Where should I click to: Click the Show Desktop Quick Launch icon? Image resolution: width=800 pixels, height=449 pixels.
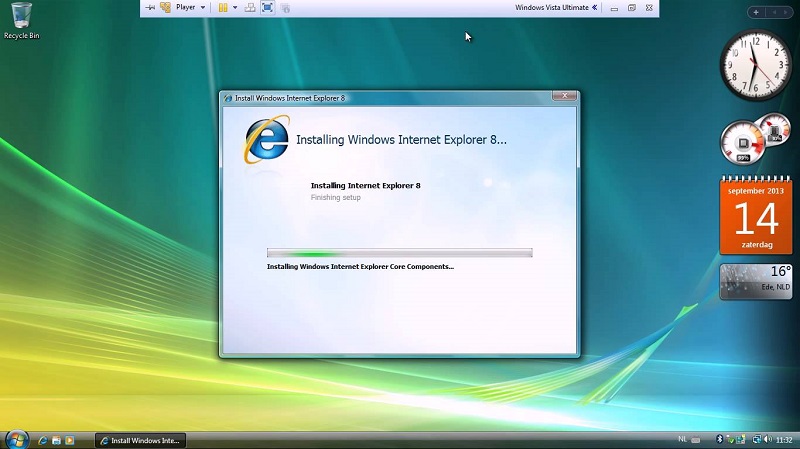pos(56,440)
